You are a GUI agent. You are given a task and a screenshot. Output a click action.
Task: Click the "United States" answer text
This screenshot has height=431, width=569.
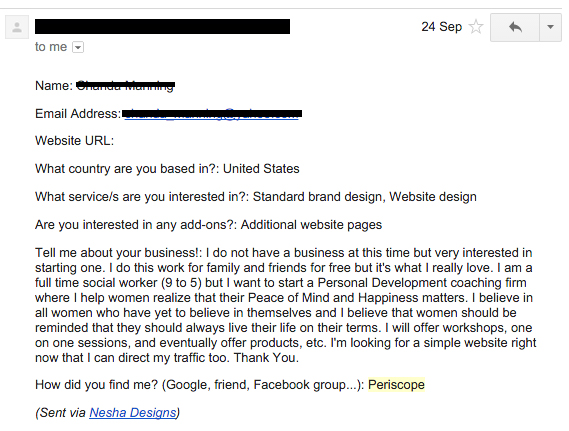(x=261, y=169)
